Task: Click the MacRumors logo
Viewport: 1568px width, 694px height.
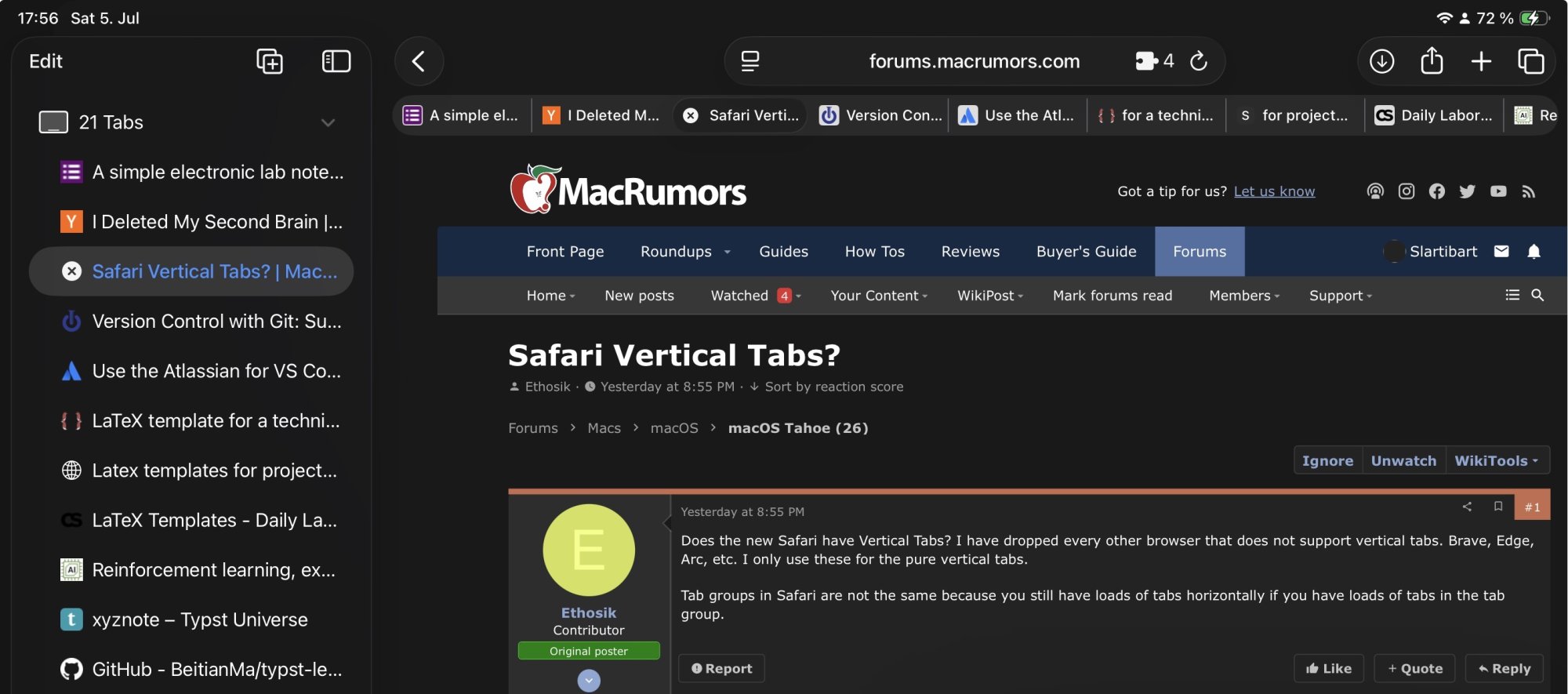Action: tap(628, 189)
